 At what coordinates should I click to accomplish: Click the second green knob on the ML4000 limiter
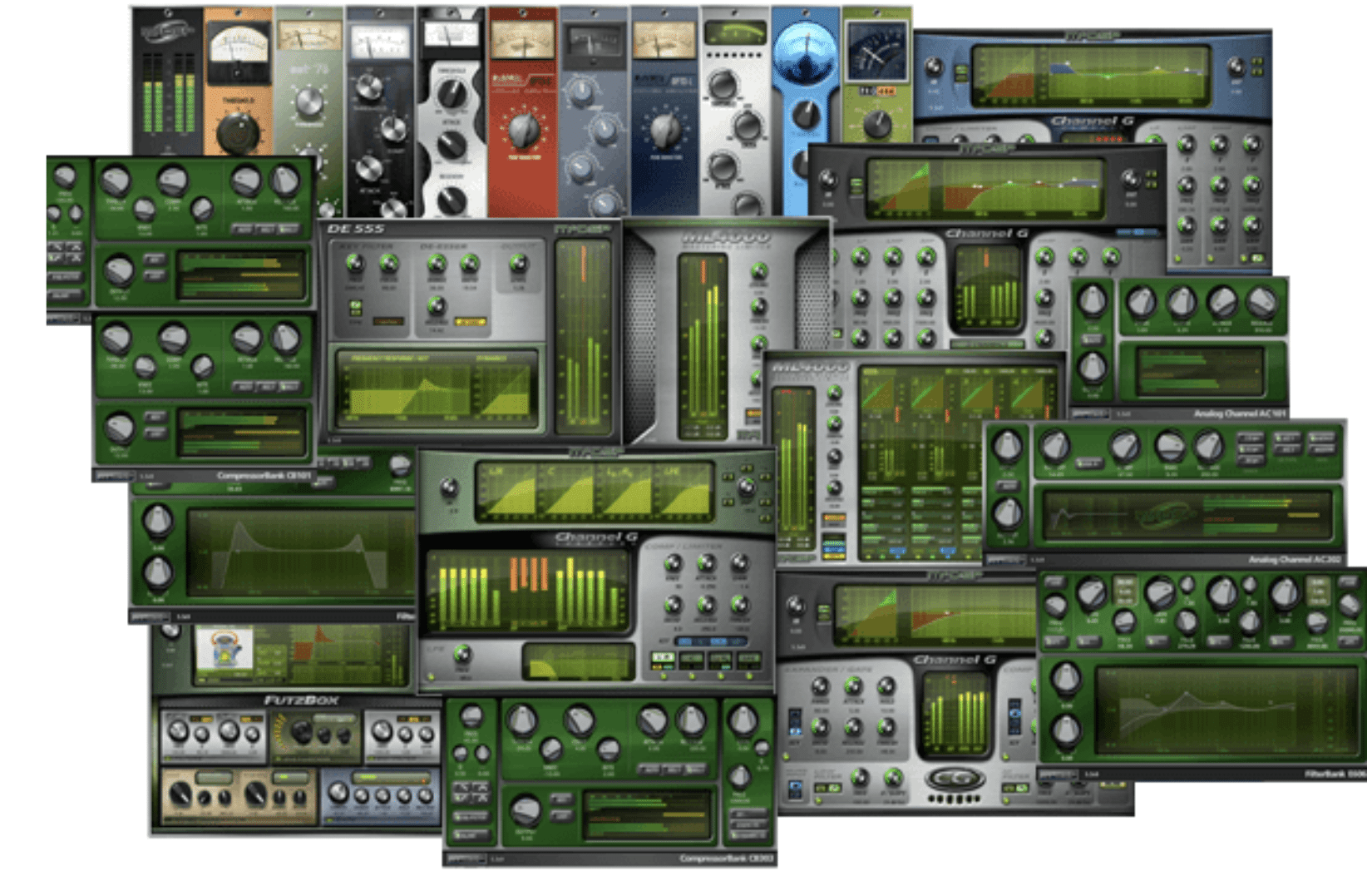(758, 306)
